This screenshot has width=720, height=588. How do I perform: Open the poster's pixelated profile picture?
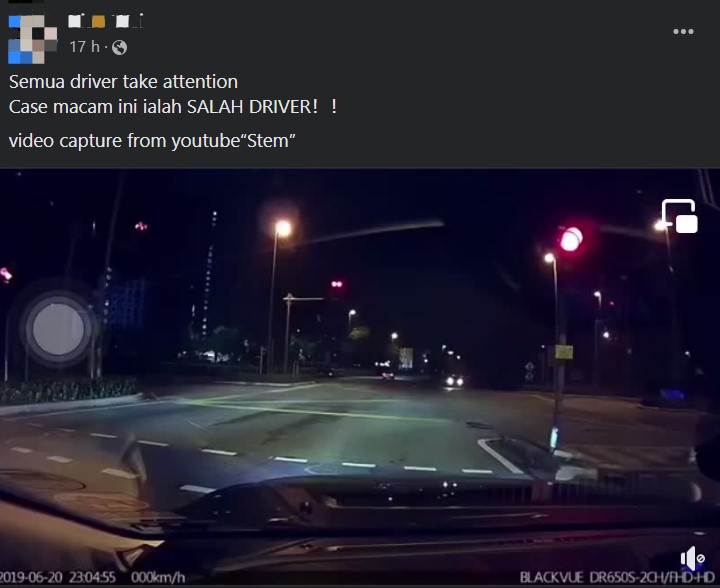click(33, 39)
